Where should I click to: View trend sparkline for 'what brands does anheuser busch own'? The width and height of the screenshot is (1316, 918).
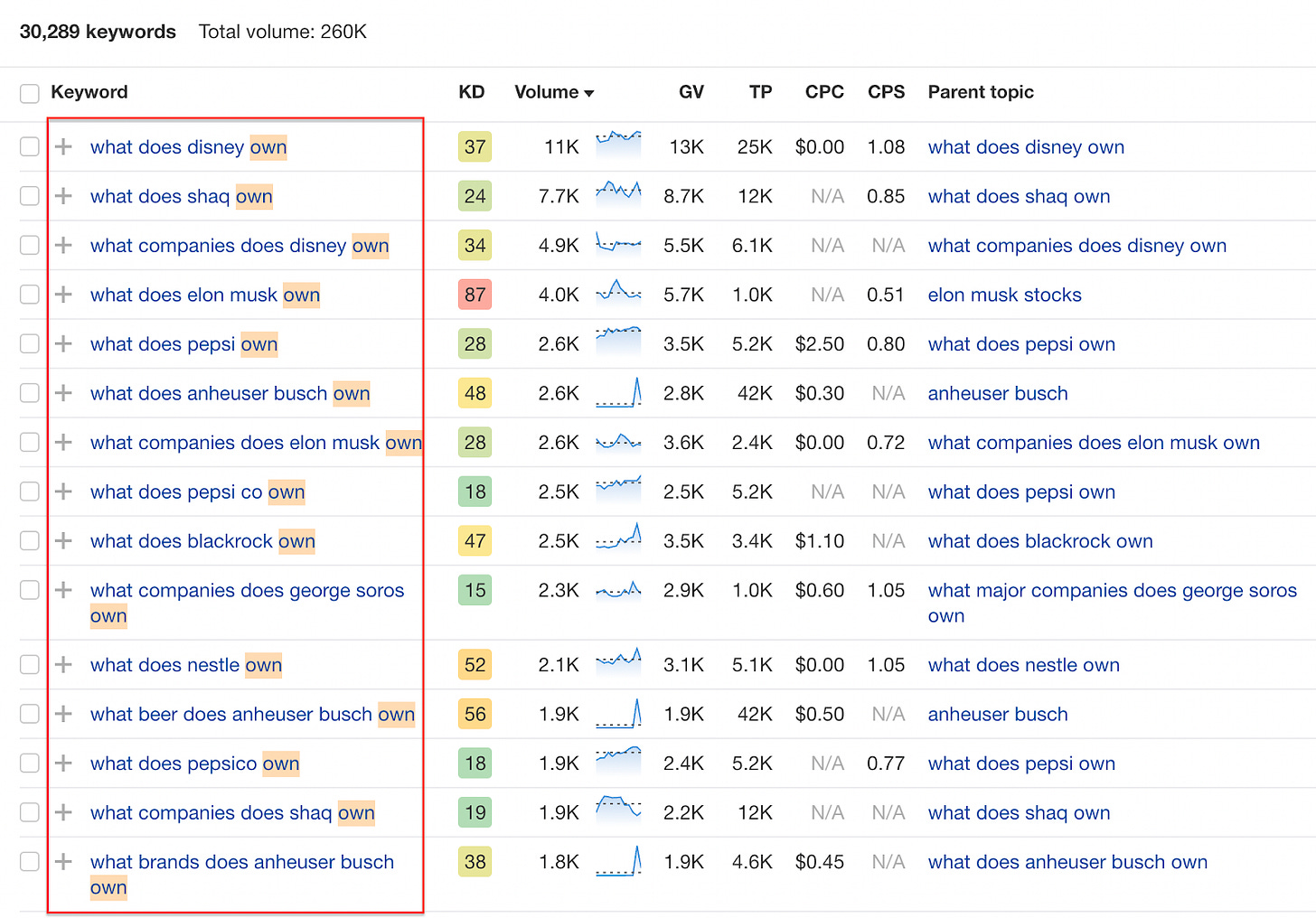pyautogui.click(x=618, y=859)
